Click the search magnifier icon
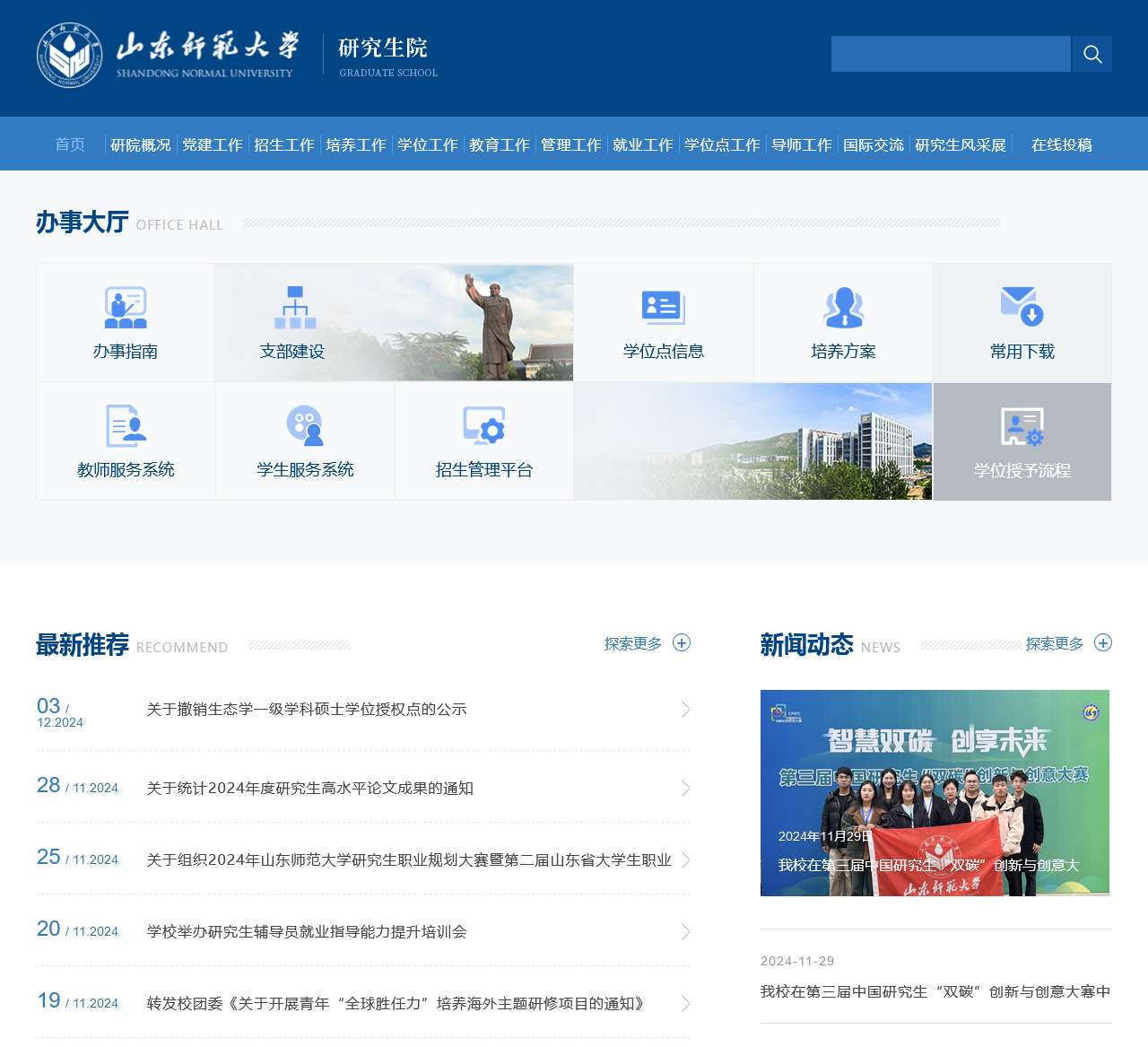This screenshot has width=1148, height=1047. click(1091, 54)
